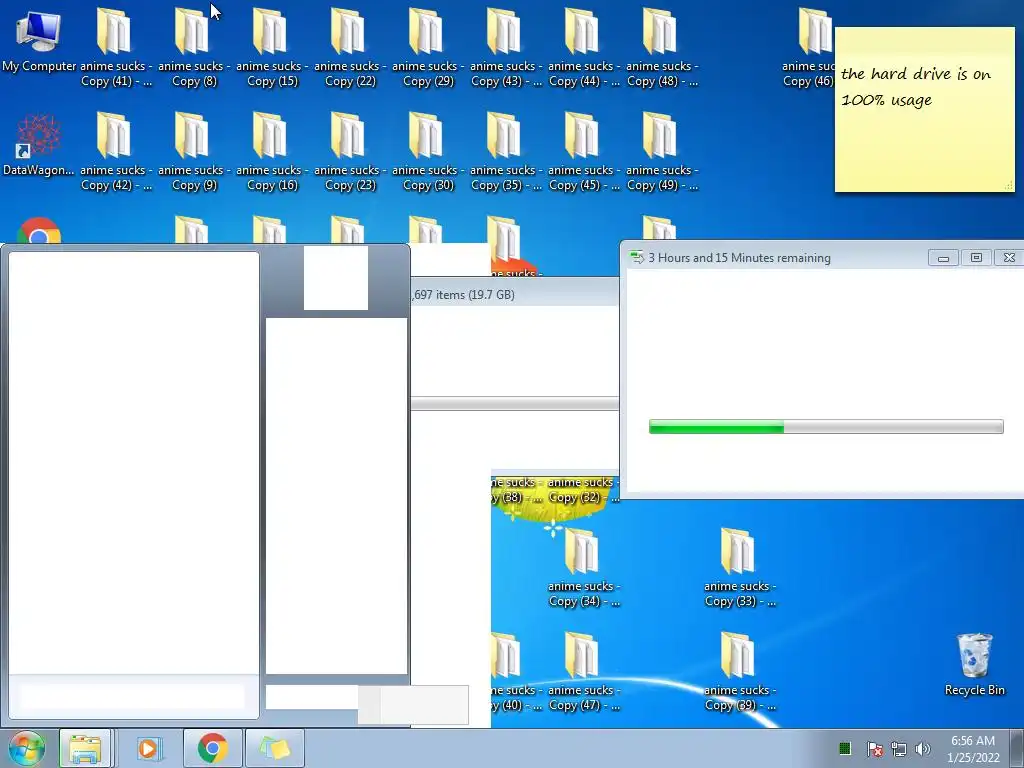Open the My Computer desktop icon
The image size is (1024, 768).
tap(39, 42)
